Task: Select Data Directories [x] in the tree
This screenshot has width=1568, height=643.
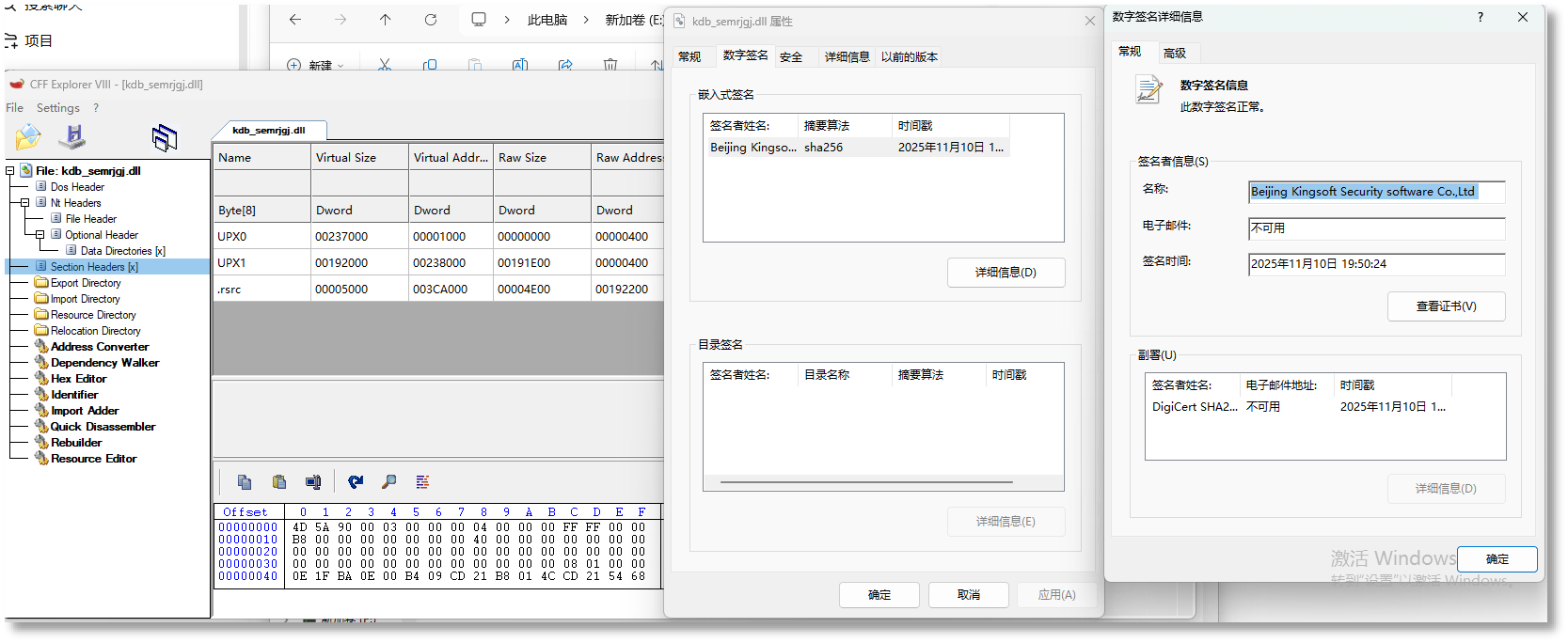Action: (122, 251)
